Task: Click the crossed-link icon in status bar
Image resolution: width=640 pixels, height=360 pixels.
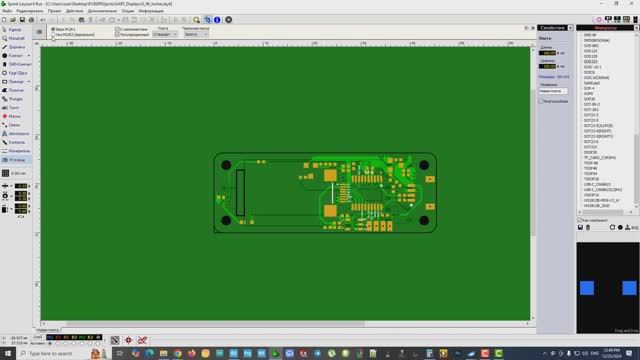Action: [142, 340]
